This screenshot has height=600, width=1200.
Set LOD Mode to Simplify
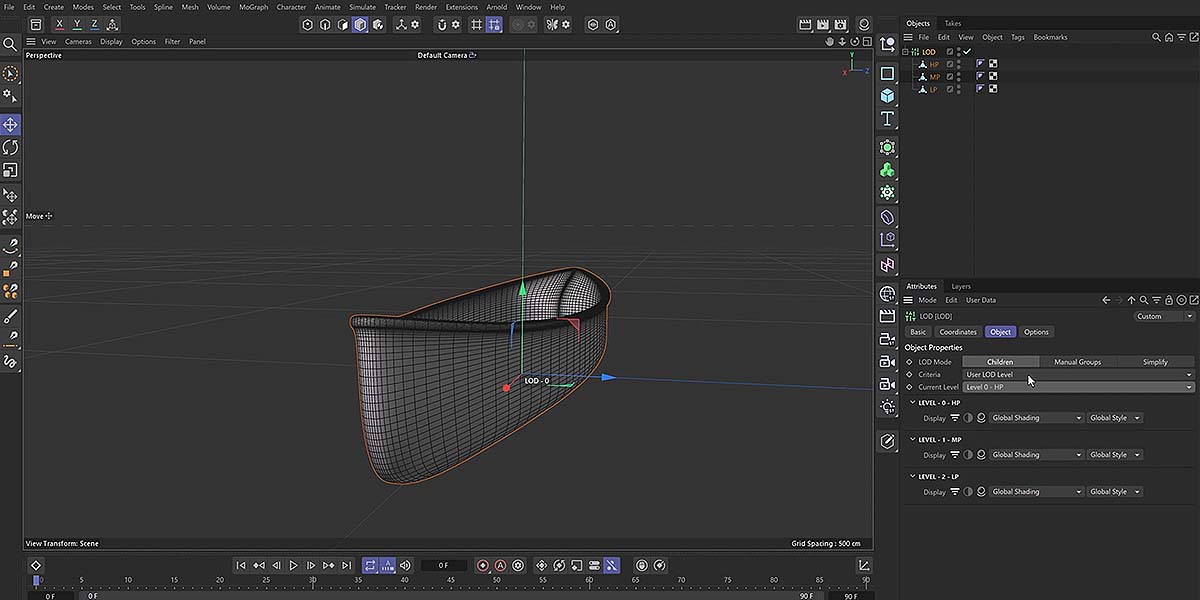1155,362
